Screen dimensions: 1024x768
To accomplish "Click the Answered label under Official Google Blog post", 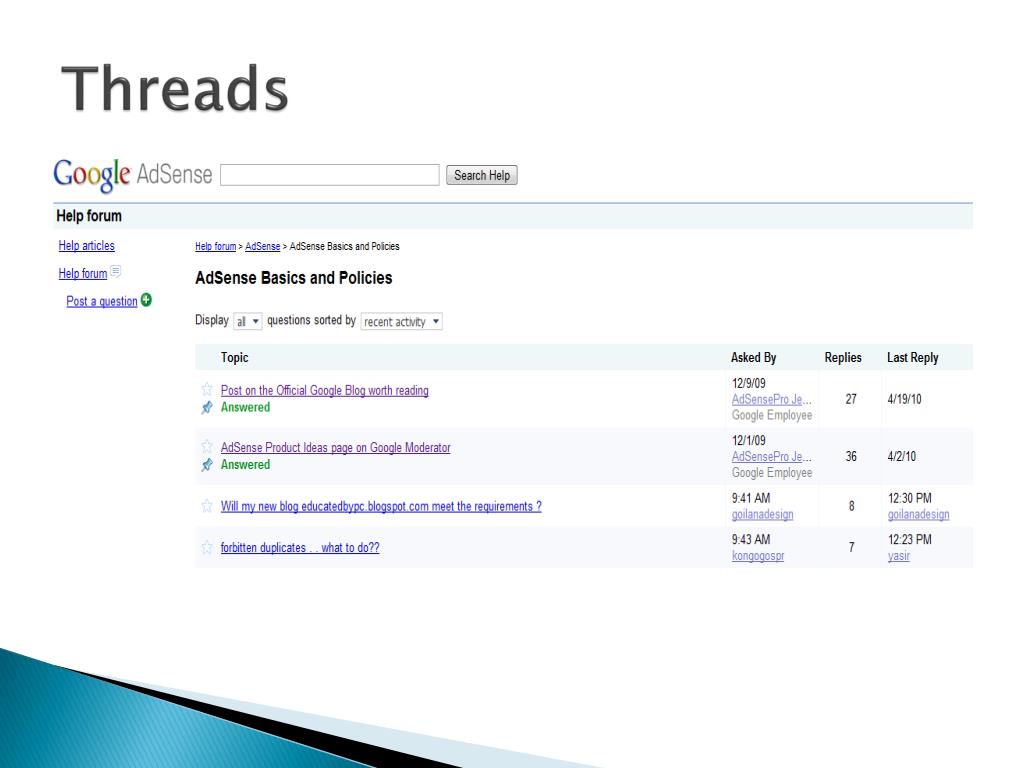I will tap(245, 408).
